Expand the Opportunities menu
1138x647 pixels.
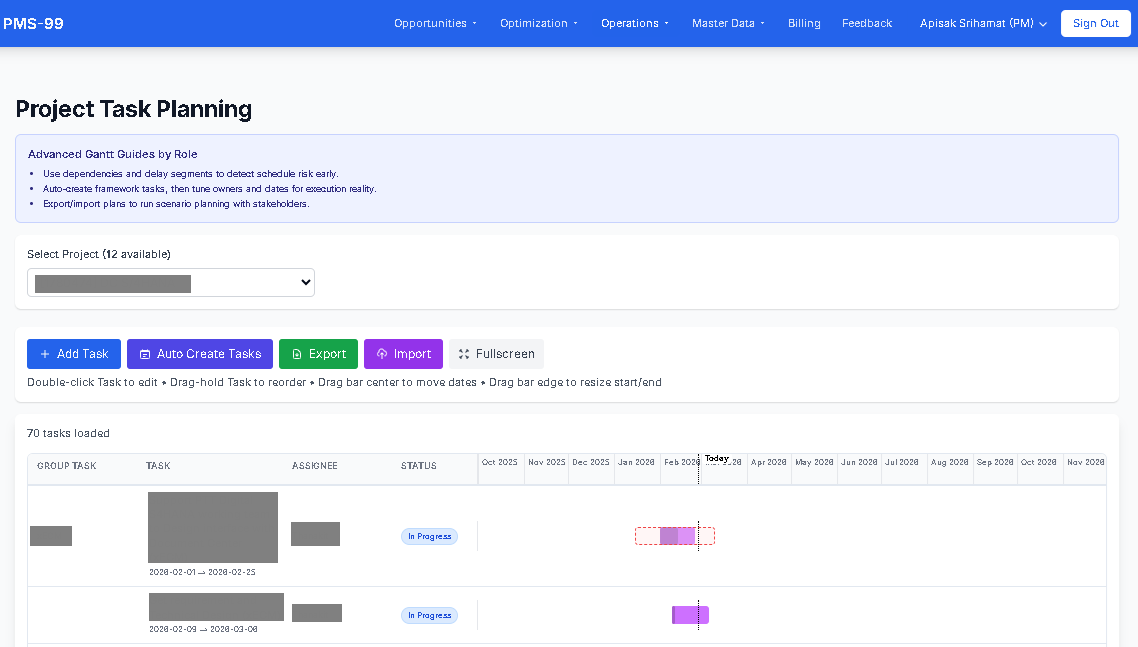(435, 23)
